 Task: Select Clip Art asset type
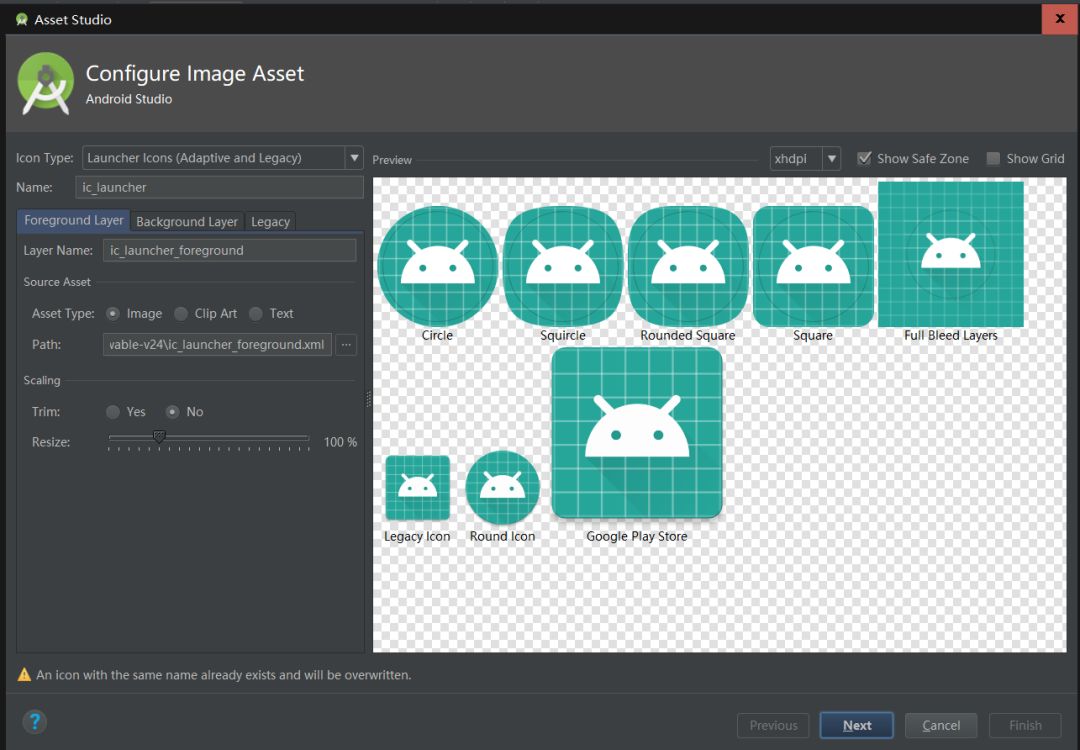(x=181, y=313)
